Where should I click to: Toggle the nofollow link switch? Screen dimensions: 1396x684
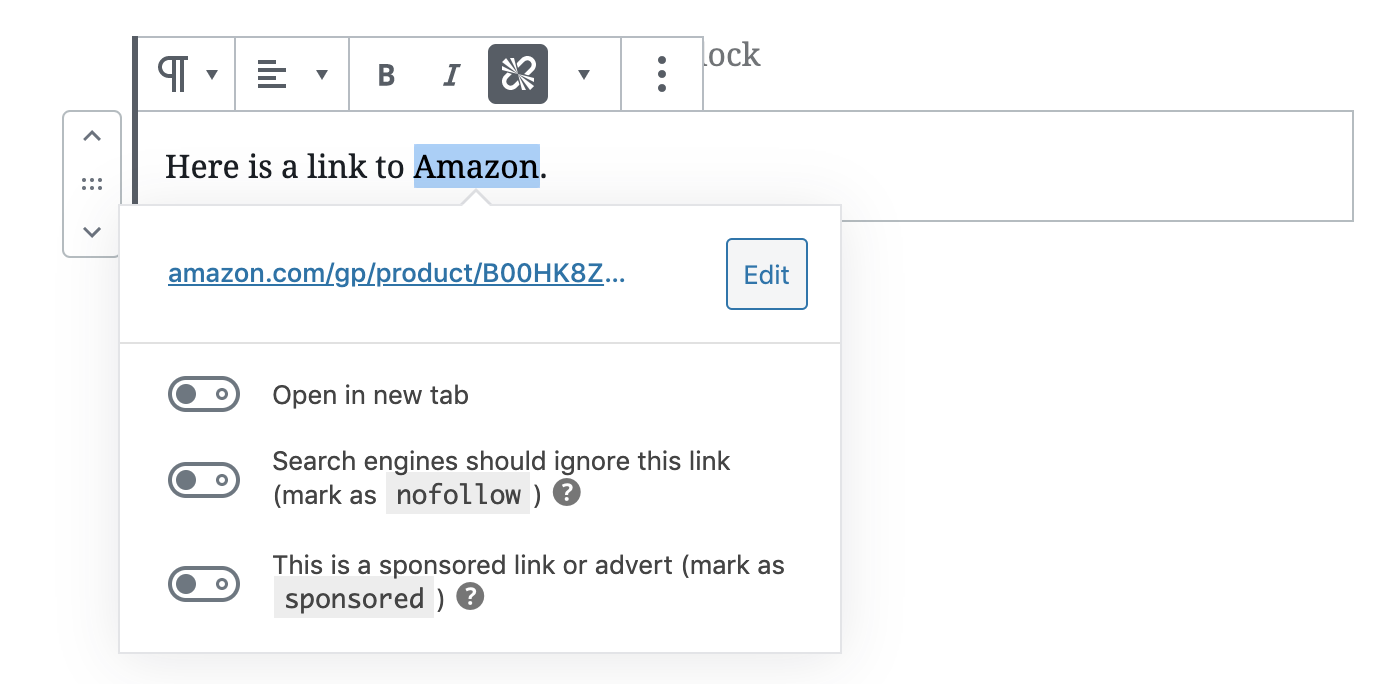tap(204, 480)
